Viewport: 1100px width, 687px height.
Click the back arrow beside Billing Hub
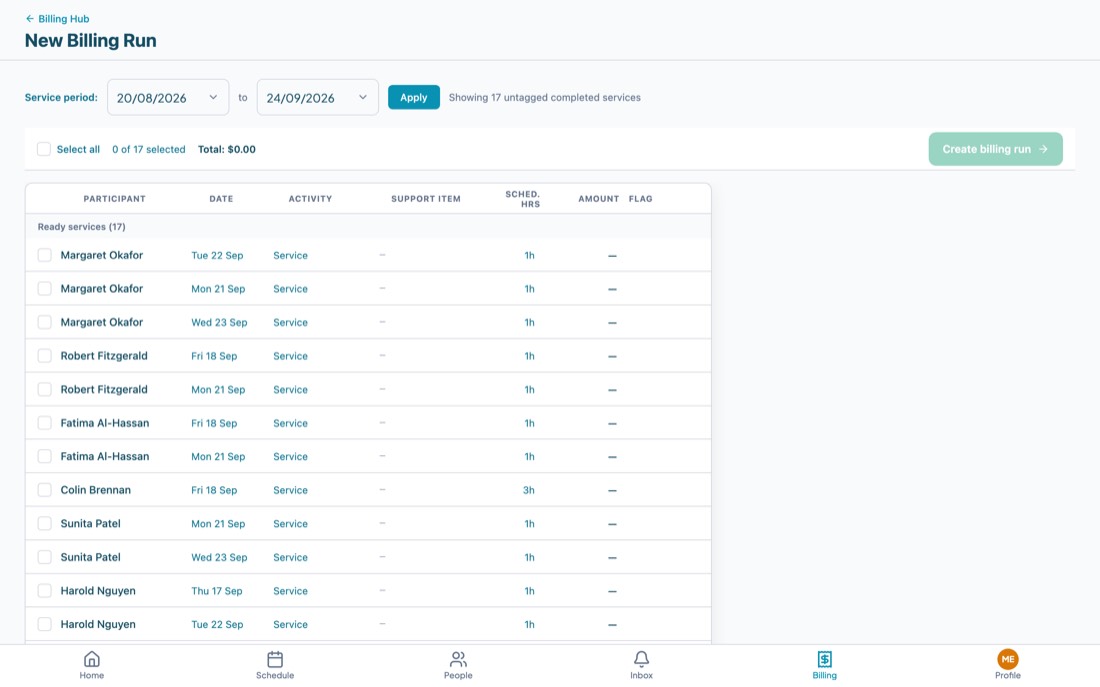point(29,19)
